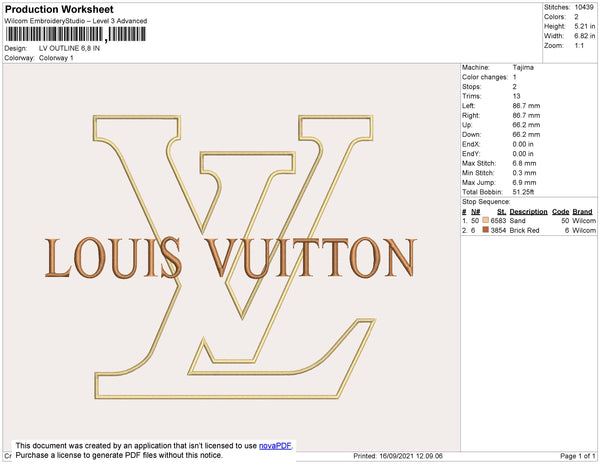Click the Left value 86.7 mm
600x464 pixels.
point(526,106)
